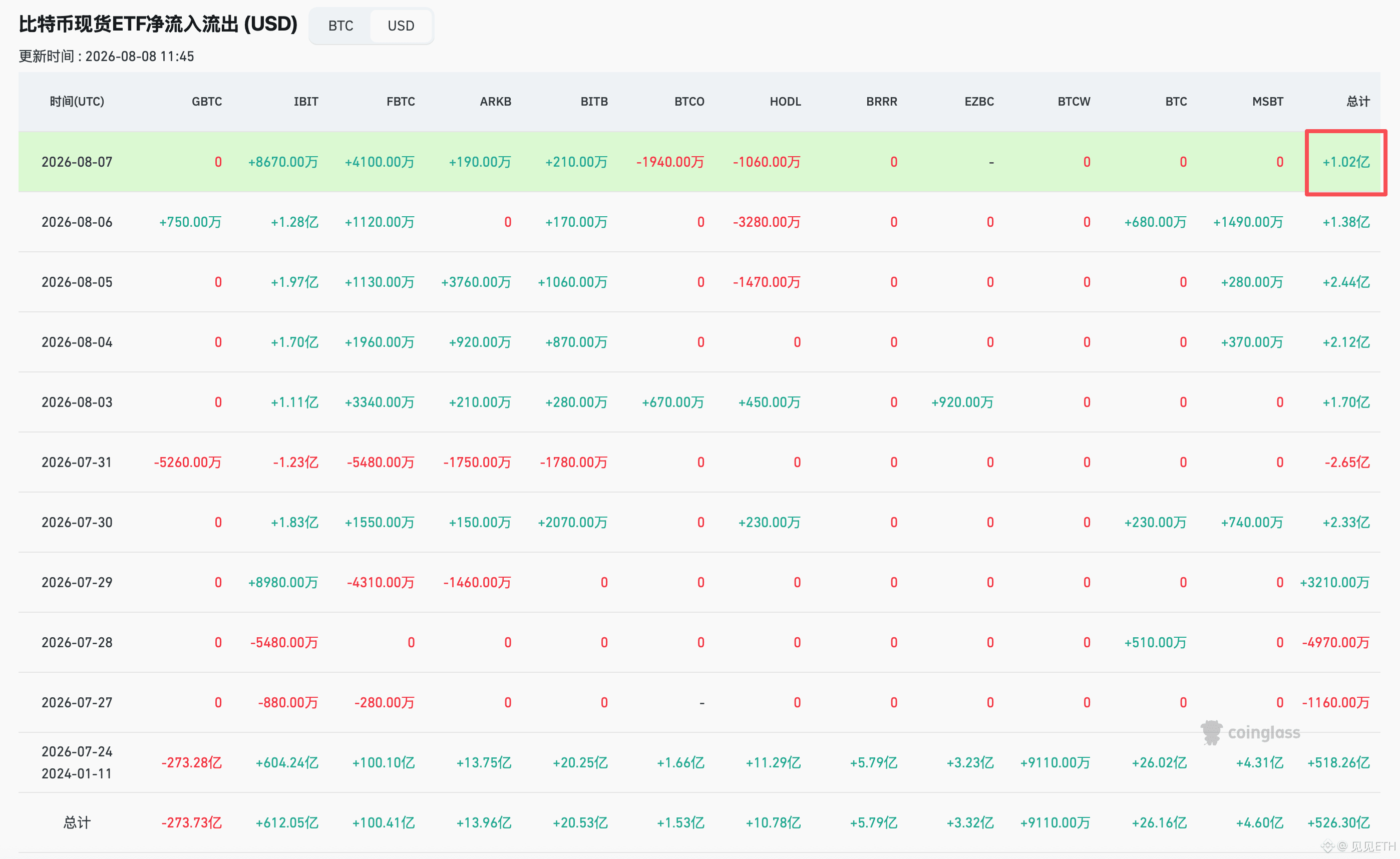1400x859 pixels.
Task: Switch to the BTC unit toggle
Action: pyautogui.click(x=340, y=26)
